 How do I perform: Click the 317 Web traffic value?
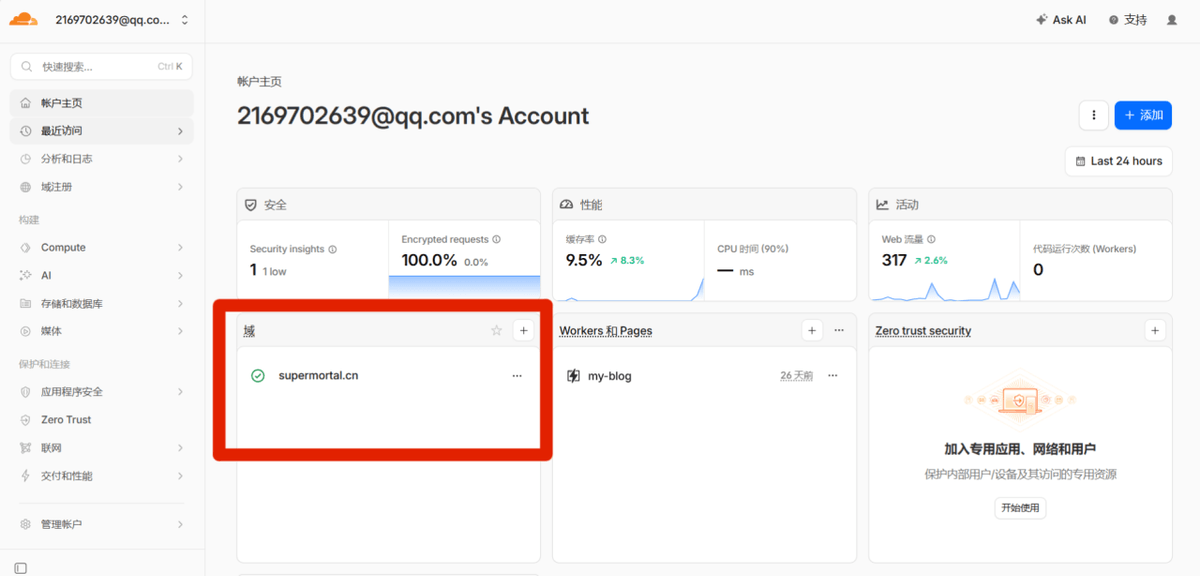click(x=894, y=260)
